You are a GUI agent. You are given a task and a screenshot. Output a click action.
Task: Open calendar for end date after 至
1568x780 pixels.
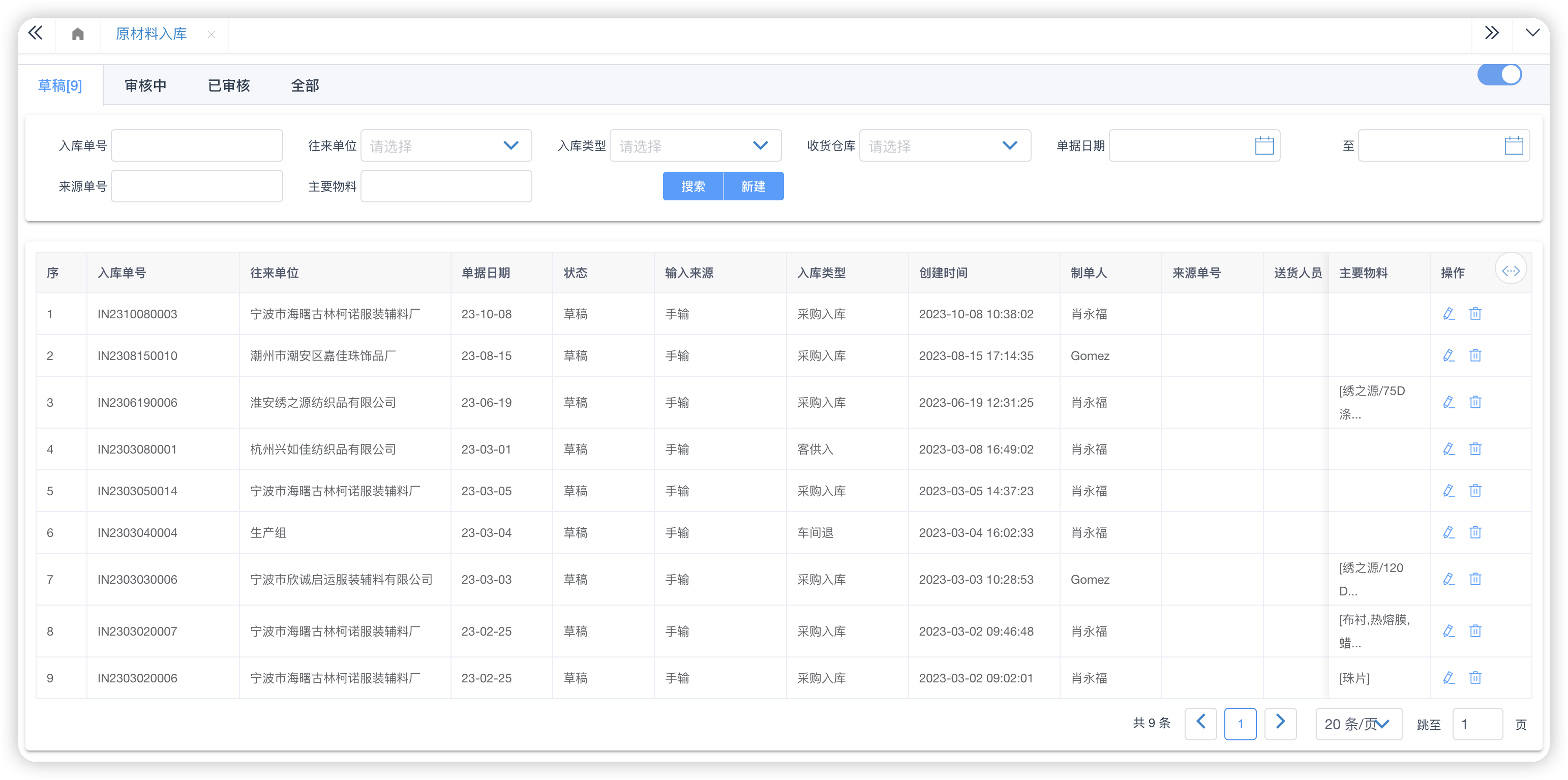tap(1513, 145)
